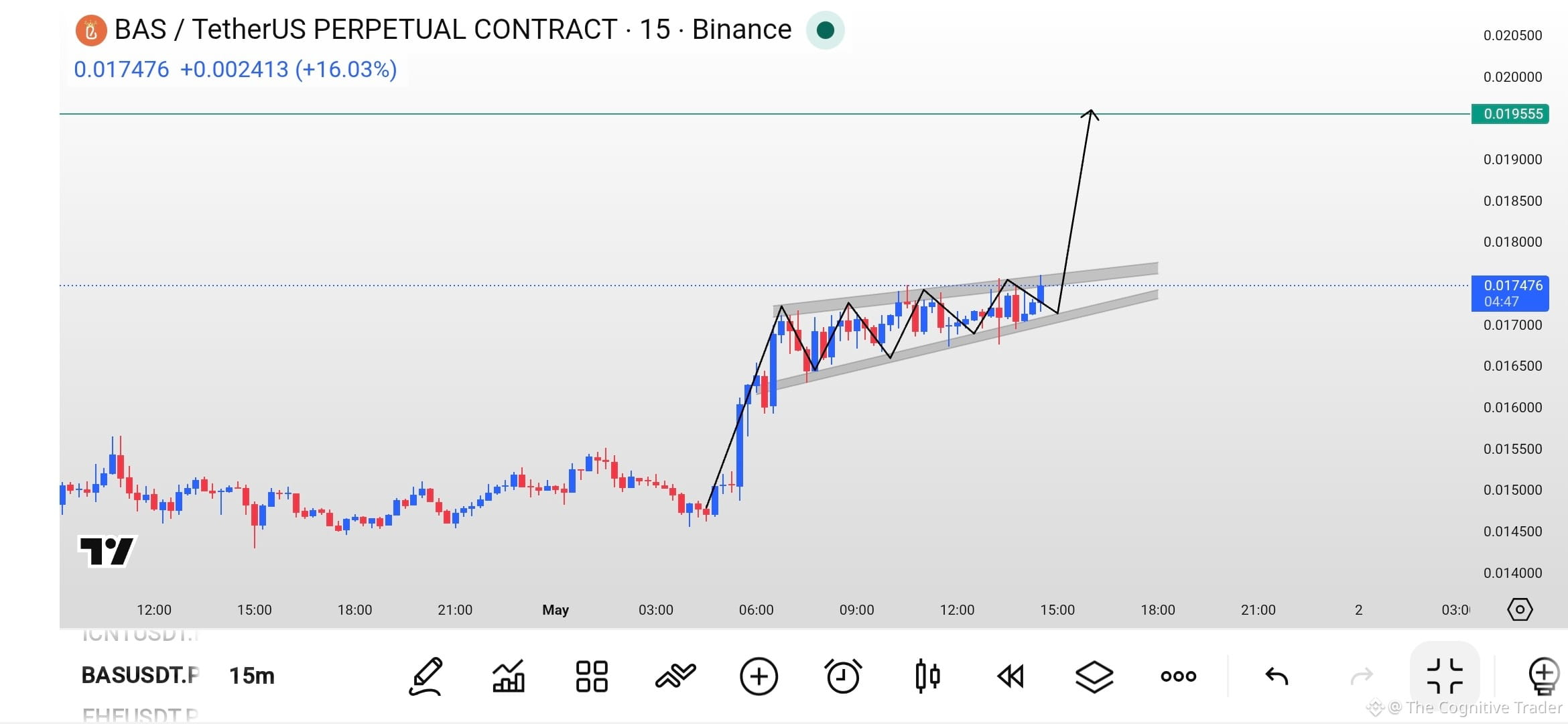The width and height of the screenshot is (1568, 724).
Task: Open the indicators chart icon
Action: [x=509, y=676]
